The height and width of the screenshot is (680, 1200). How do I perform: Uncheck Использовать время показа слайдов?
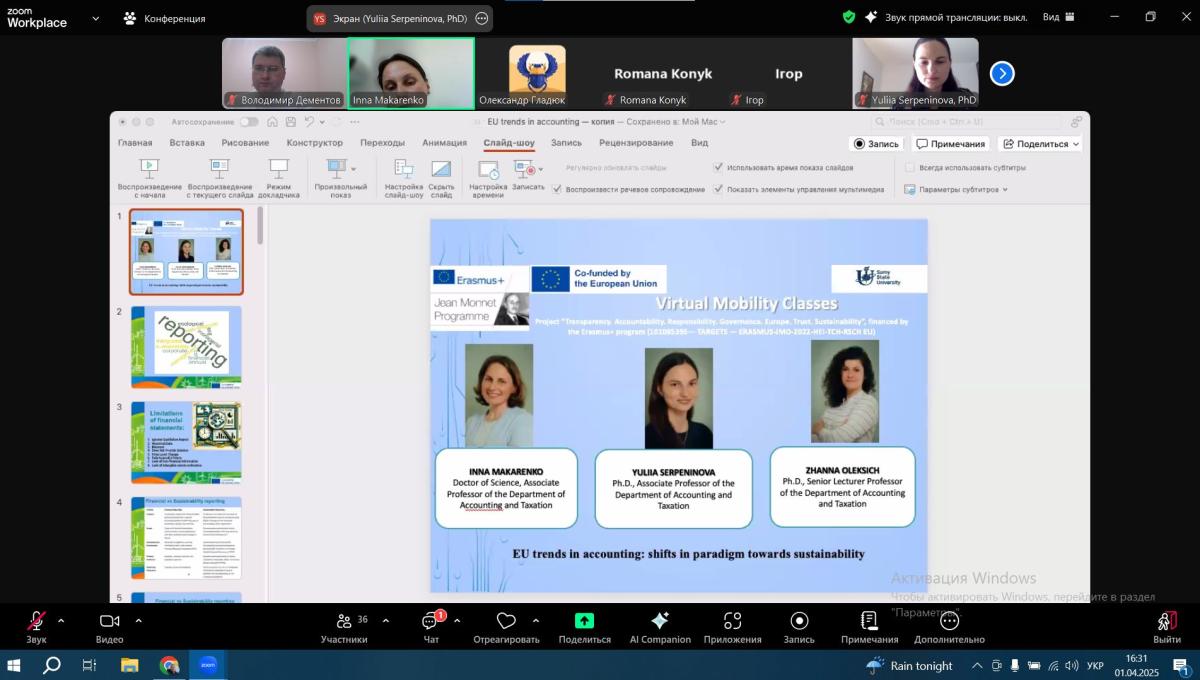[718, 168]
